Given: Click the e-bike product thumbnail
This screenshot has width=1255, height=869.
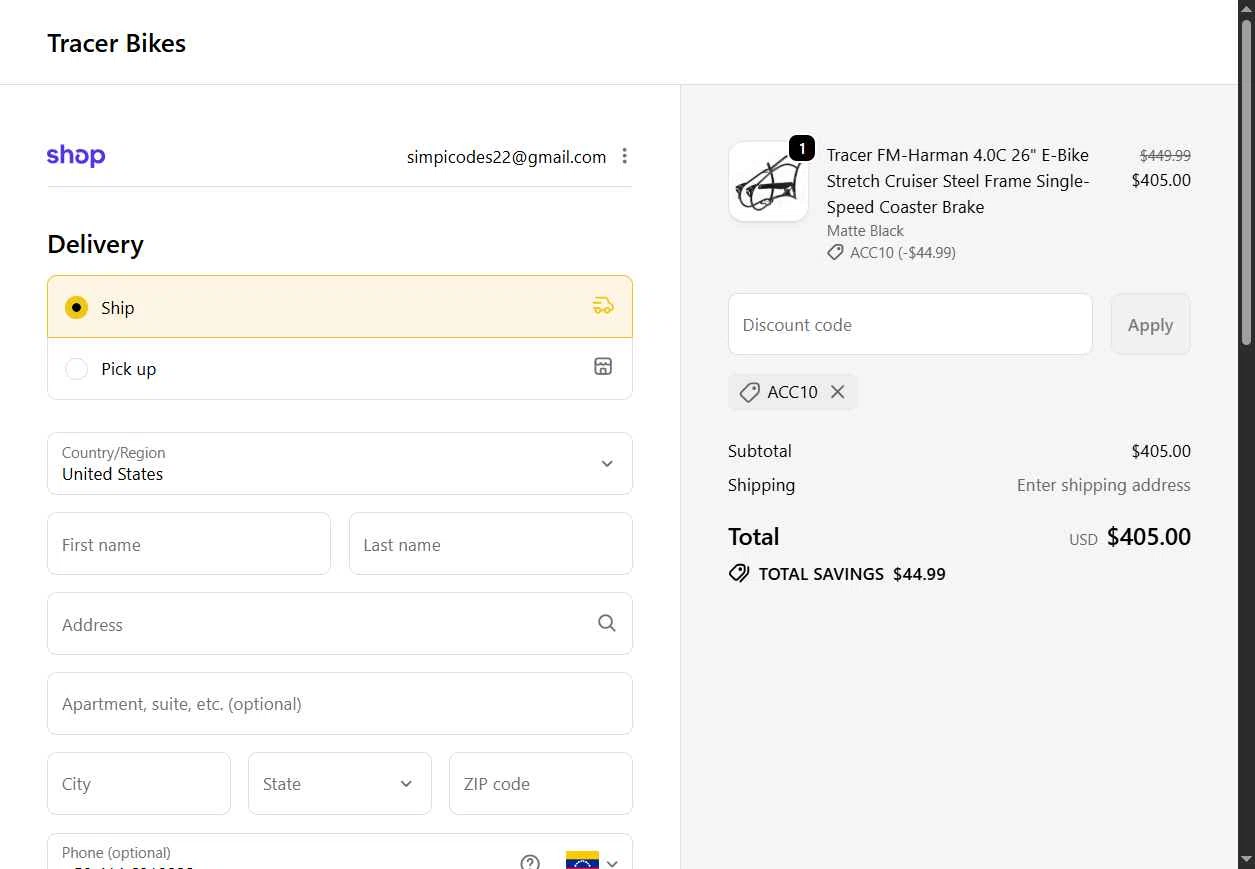Looking at the screenshot, I should (x=768, y=181).
